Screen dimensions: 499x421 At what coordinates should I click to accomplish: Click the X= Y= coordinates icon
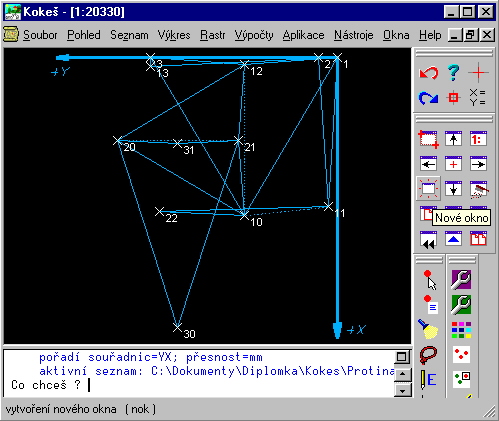tap(478, 97)
